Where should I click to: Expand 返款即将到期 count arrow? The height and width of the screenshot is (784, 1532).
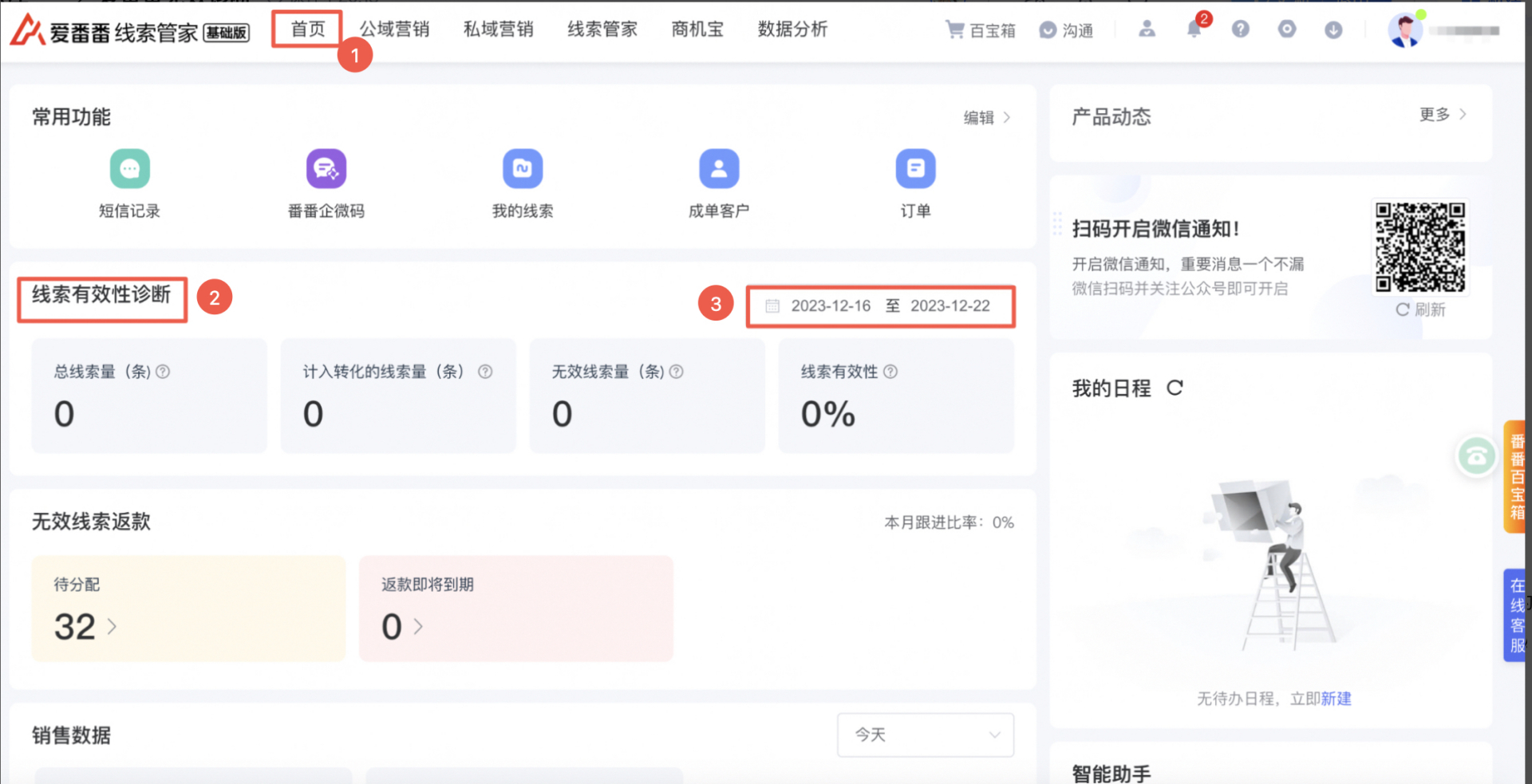418,627
